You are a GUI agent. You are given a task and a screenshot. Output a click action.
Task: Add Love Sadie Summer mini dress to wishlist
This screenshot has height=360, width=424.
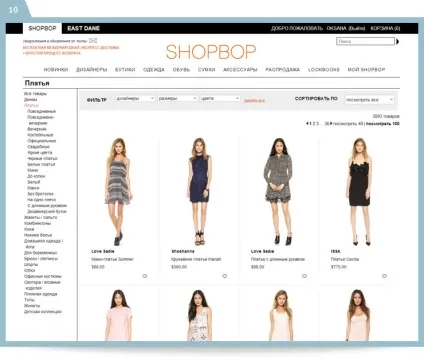145,276
